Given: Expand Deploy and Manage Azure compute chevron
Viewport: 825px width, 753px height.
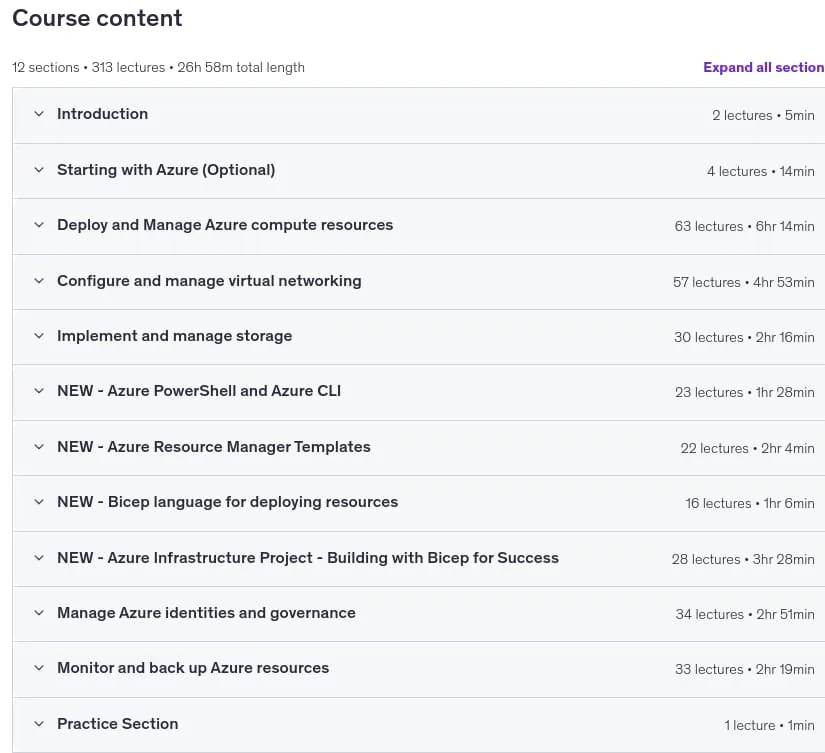Looking at the screenshot, I should coord(39,225).
